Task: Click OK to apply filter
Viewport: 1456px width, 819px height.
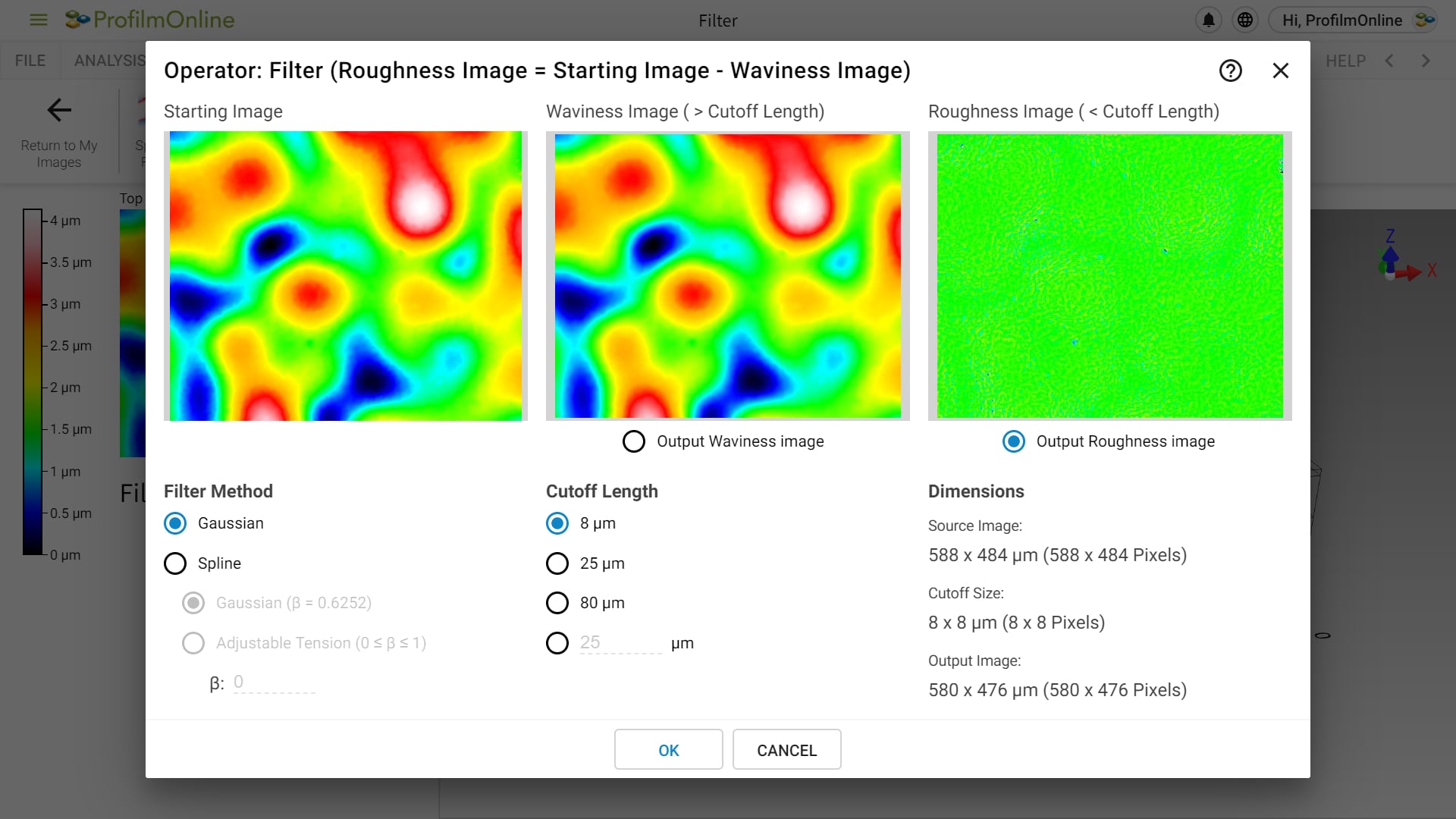Action: pos(668,750)
